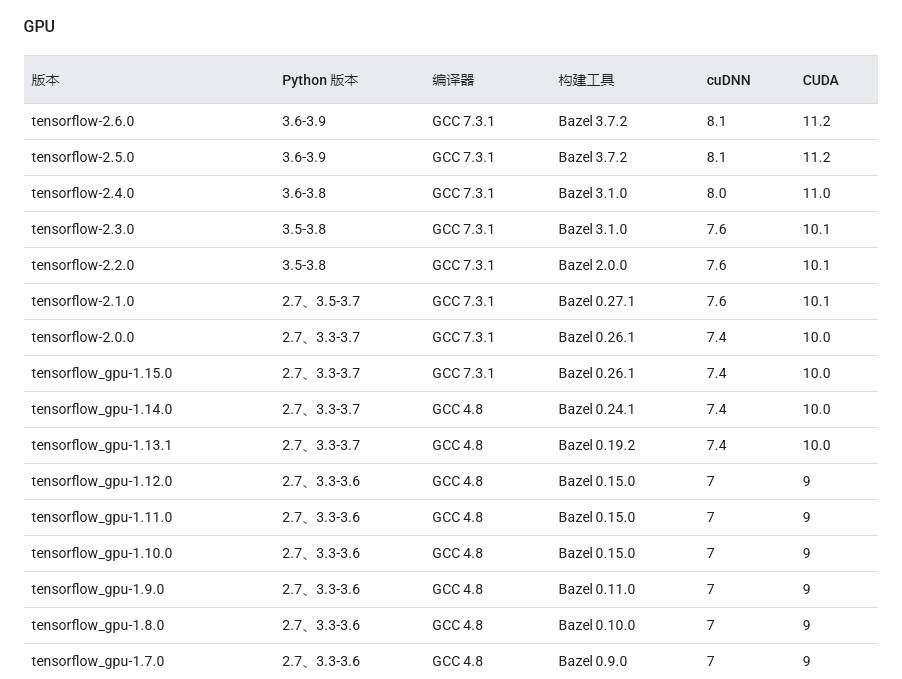Click CUDA 11.2 in tensorflow-2.5.0 row

(x=816, y=157)
